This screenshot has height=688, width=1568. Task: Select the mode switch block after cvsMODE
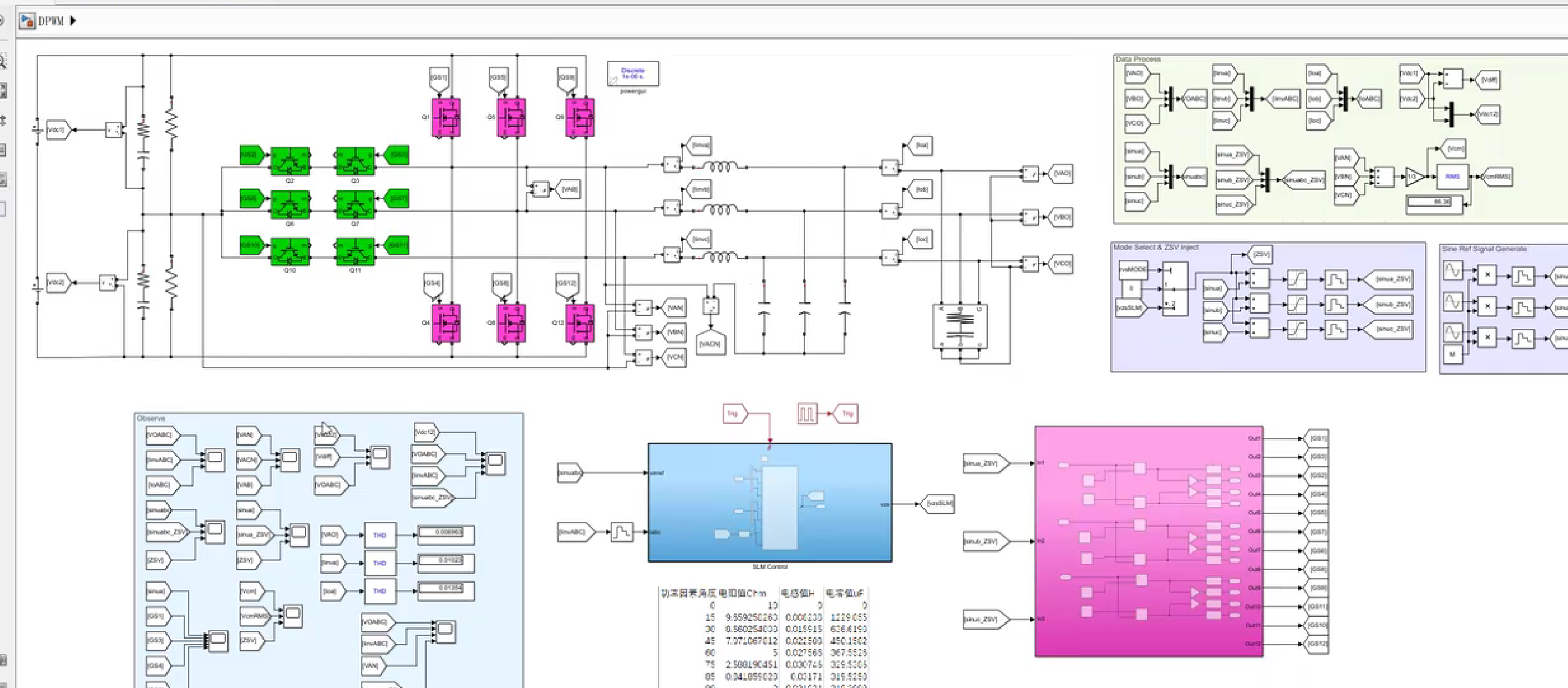(x=1175, y=289)
